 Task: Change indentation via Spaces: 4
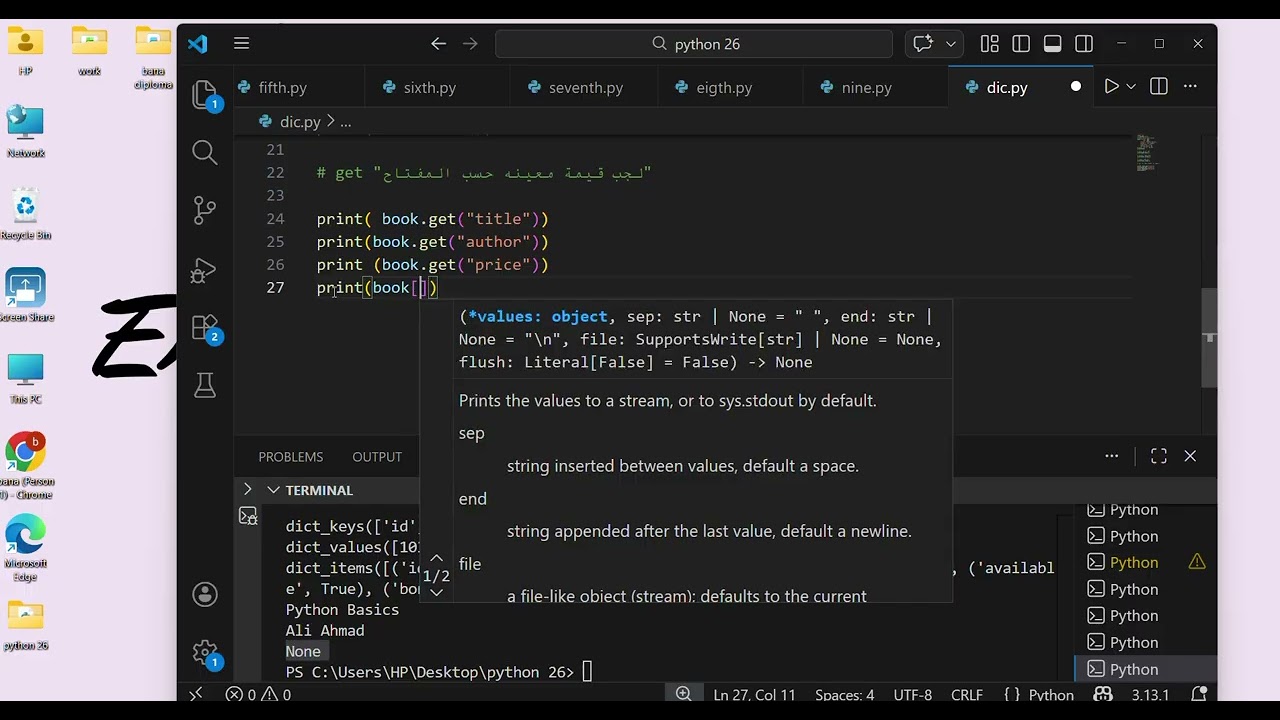844,694
